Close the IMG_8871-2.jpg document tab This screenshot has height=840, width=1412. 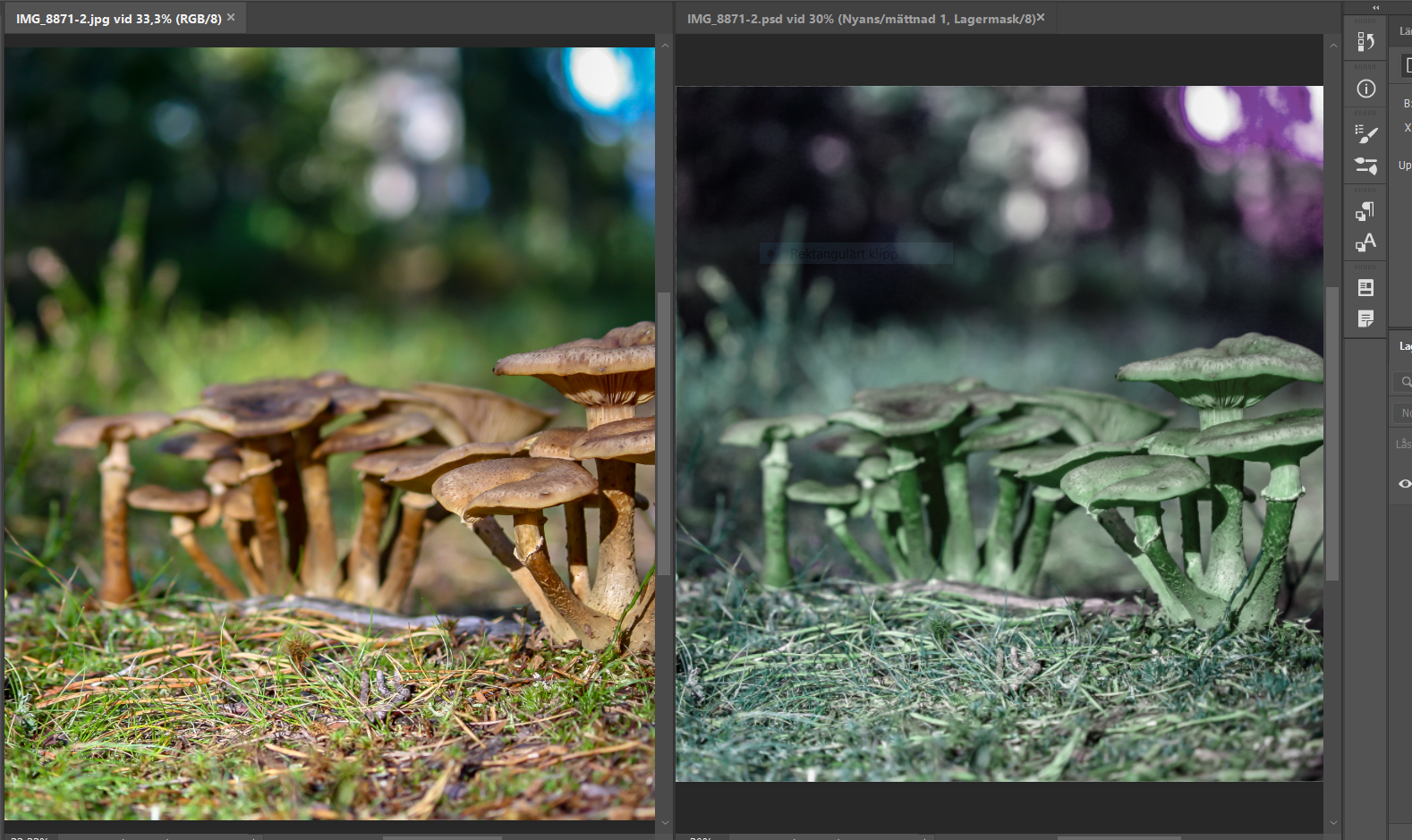click(231, 18)
